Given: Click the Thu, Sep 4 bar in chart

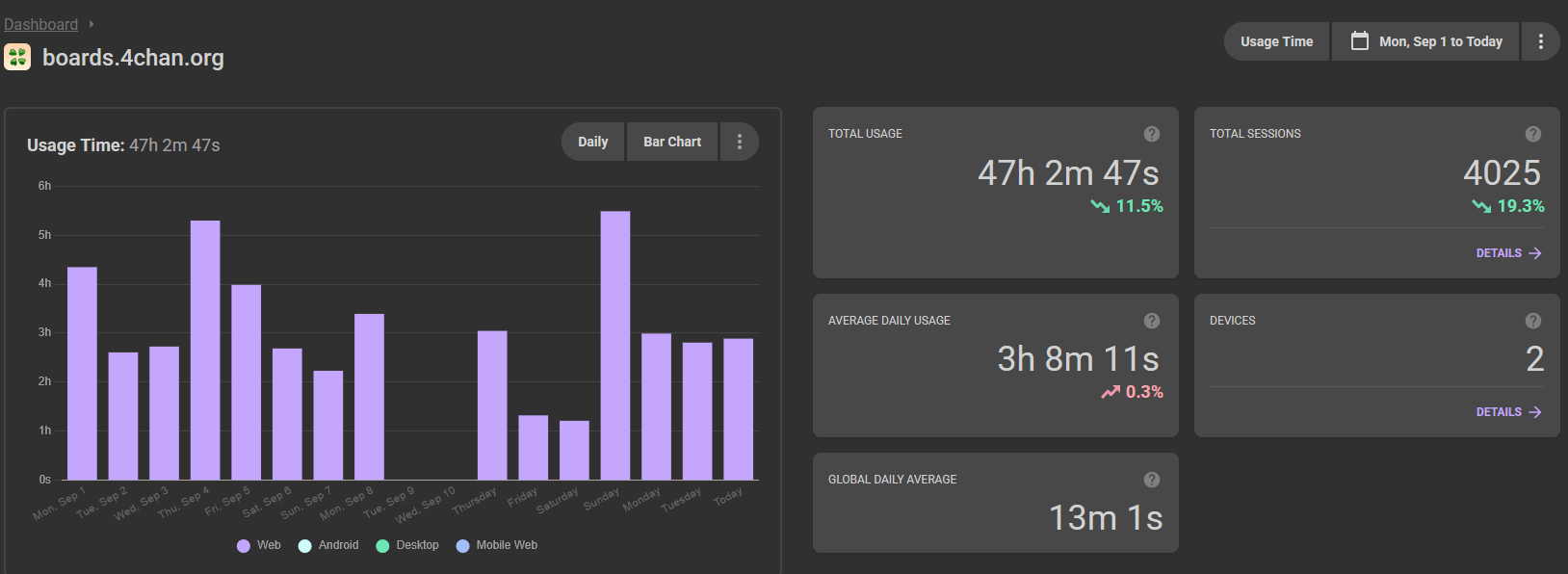Looking at the screenshot, I should click(205, 351).
